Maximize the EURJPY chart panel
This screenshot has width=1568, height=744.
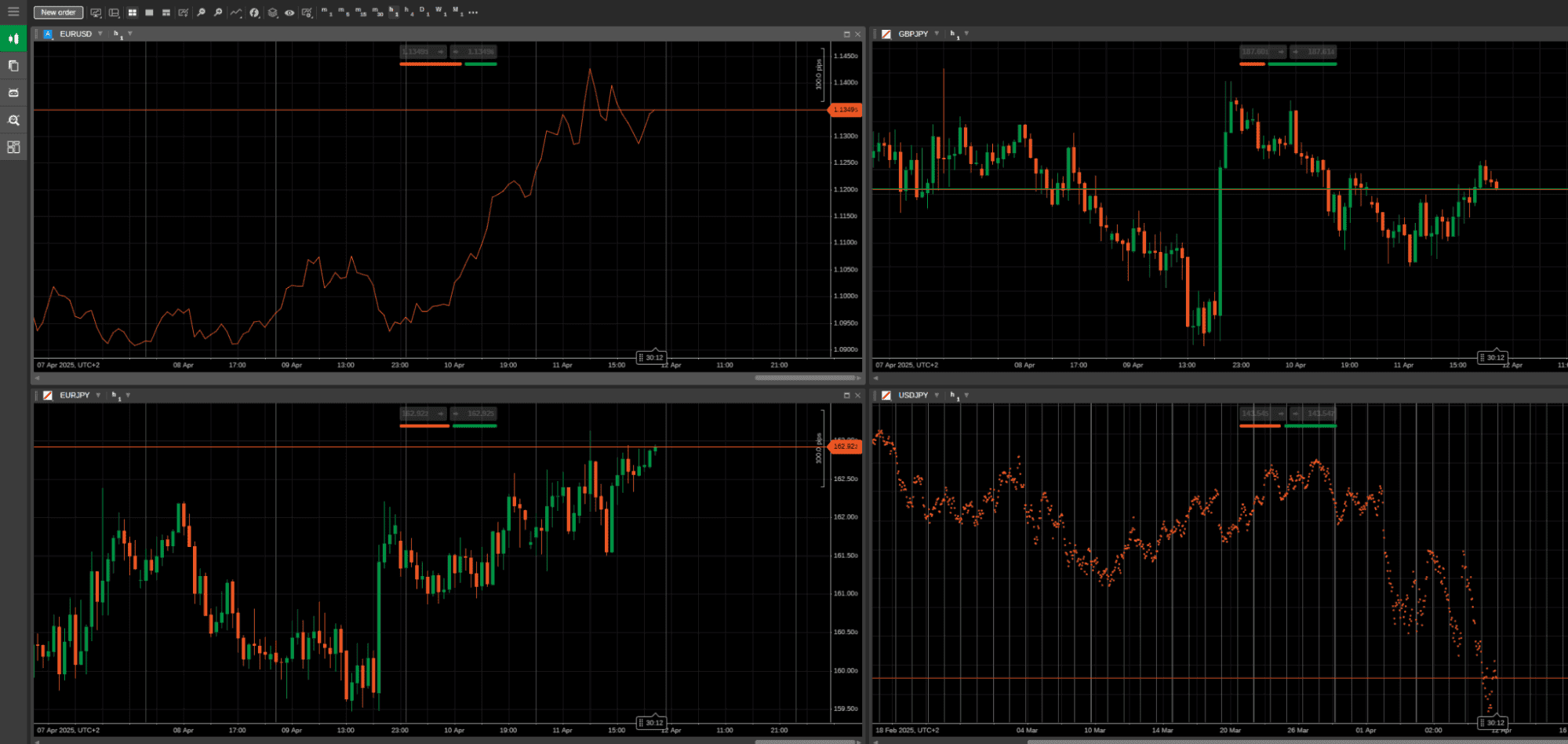[x=846, y=396]
